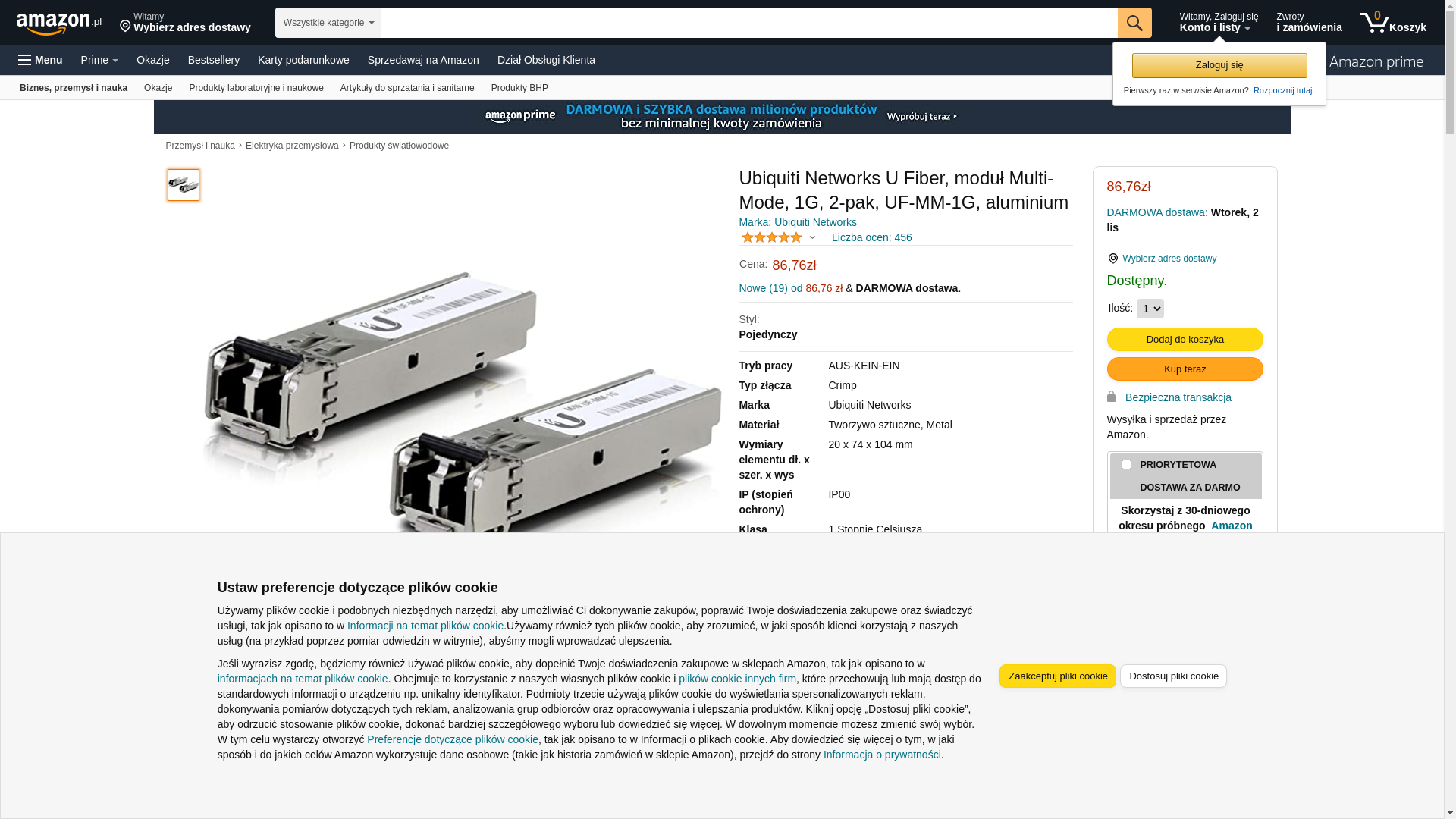This screenshot has width=1456, height=819.
Task: Focus the main search input field
Action: [x=749, y=23]
